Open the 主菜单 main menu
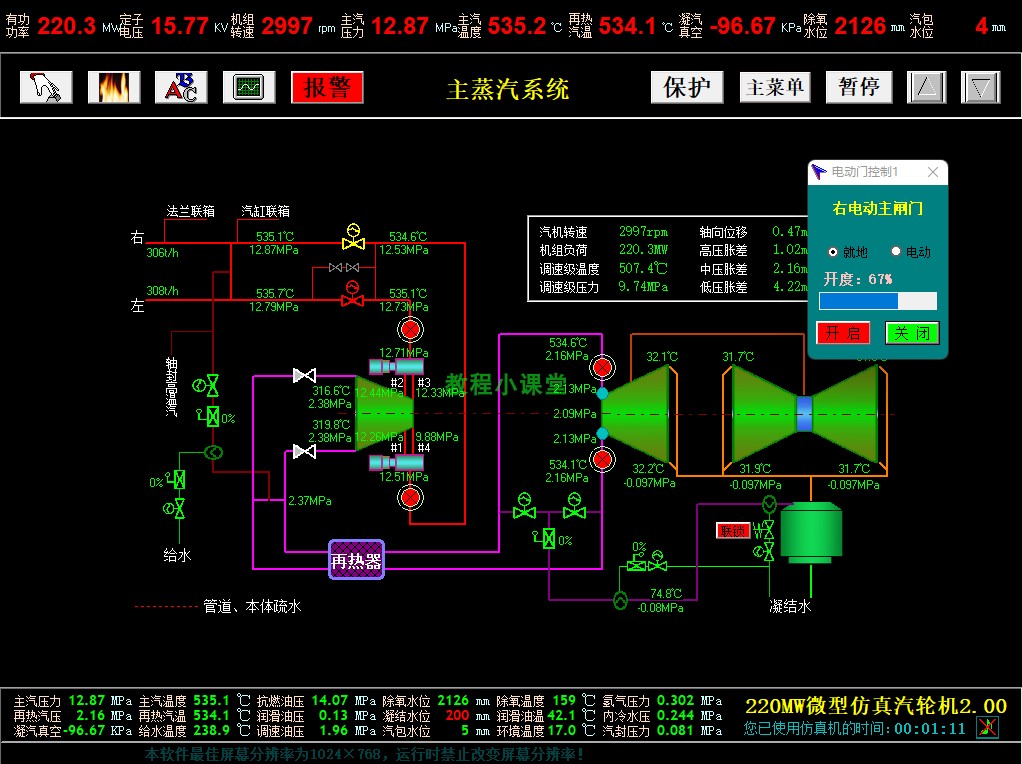Image resolution: width=1022 pixels, height=764 pixels. [775, 87]
